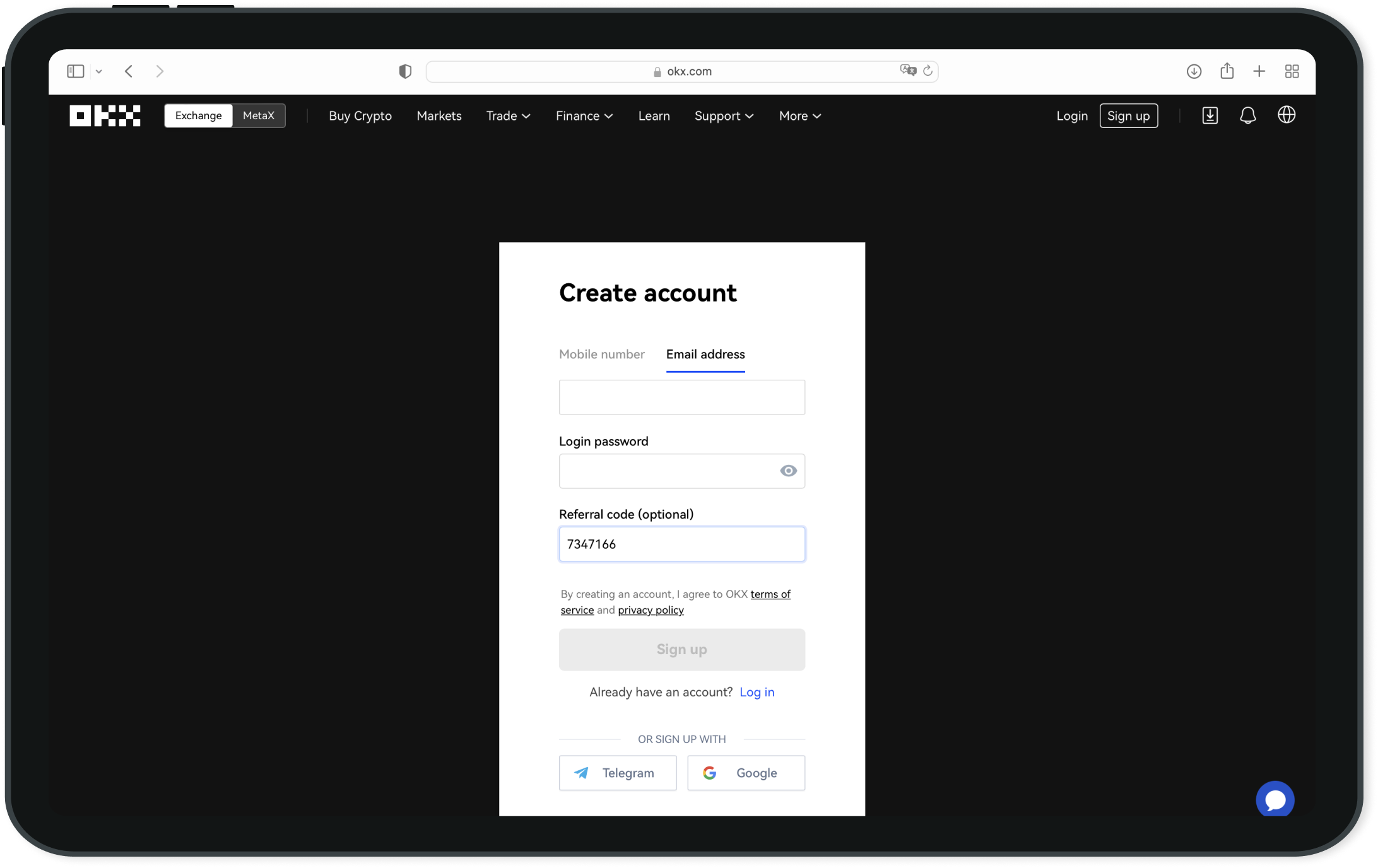Click the grey Sign up form button
The height and width of the screenshot is (868, 1378).
pyautogui.click(x=682, y=650)
